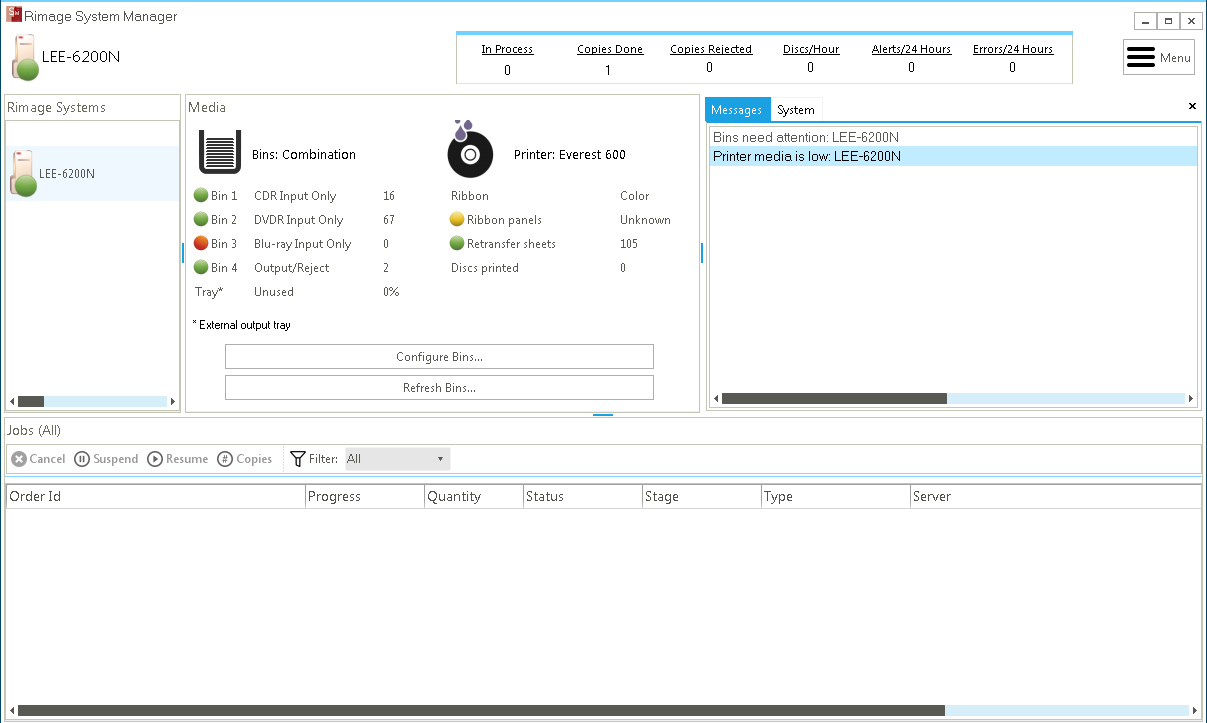This screenshot has width=1207, height=723.
Task: Click the splitter handle above Jobs panel
Action: (603, 415)
